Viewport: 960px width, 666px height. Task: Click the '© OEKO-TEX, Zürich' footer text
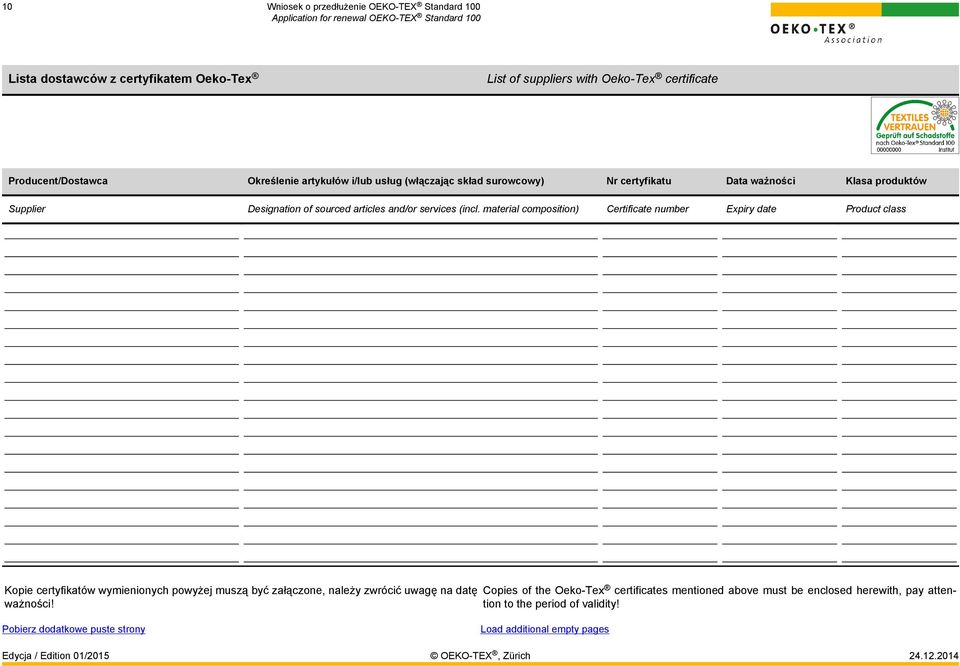480,656
